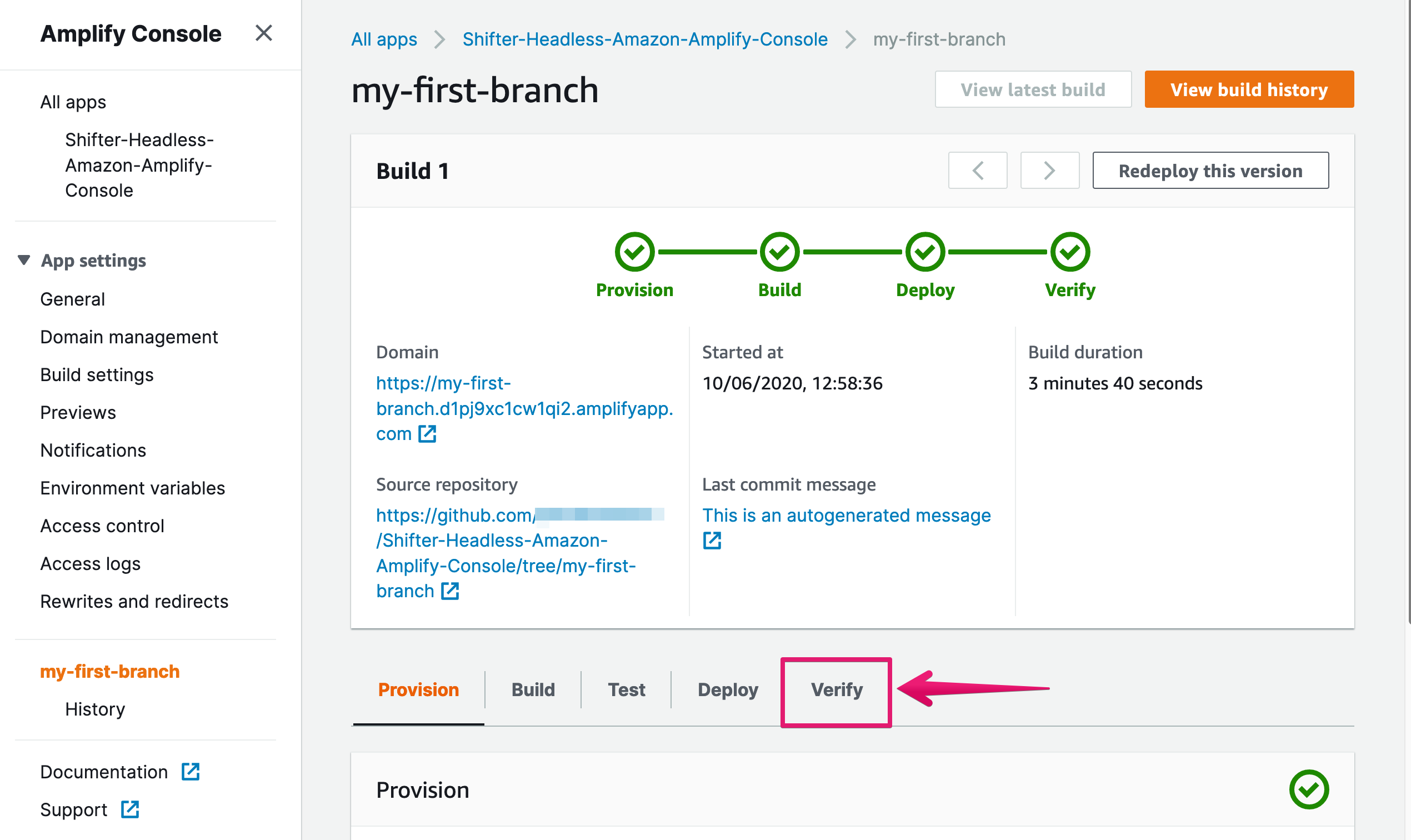Screen dimensions: 1411x840
Task: Click the '3 minutes 40 seconds' duration value
Action: click(x=1115, y=384)
